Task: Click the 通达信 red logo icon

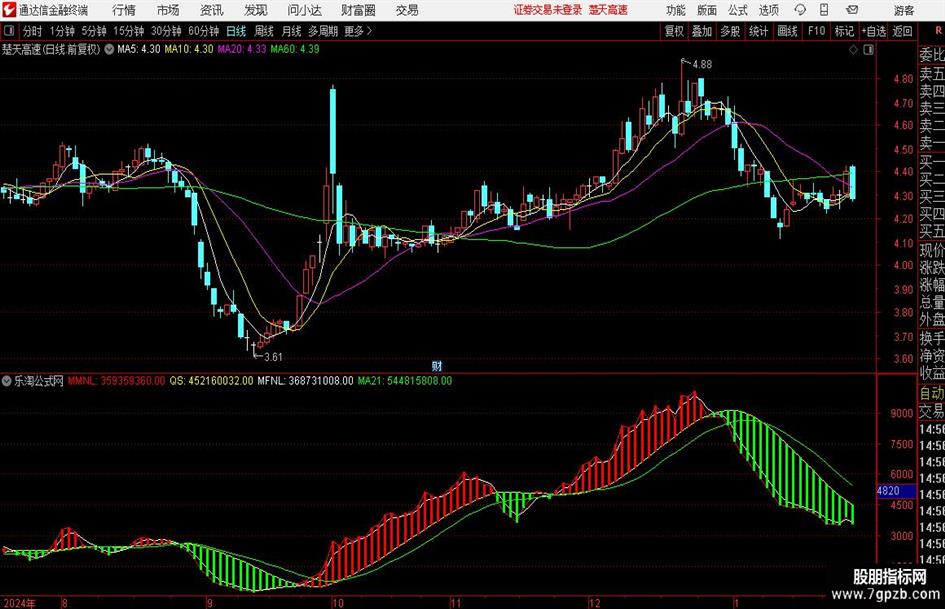Action: click(x=9, y=10)
